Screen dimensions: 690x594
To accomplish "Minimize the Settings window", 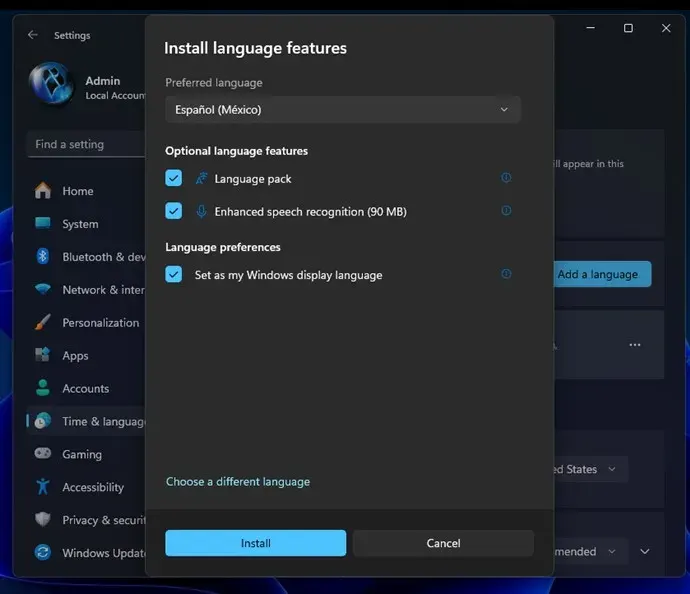I will pos(591,28).
